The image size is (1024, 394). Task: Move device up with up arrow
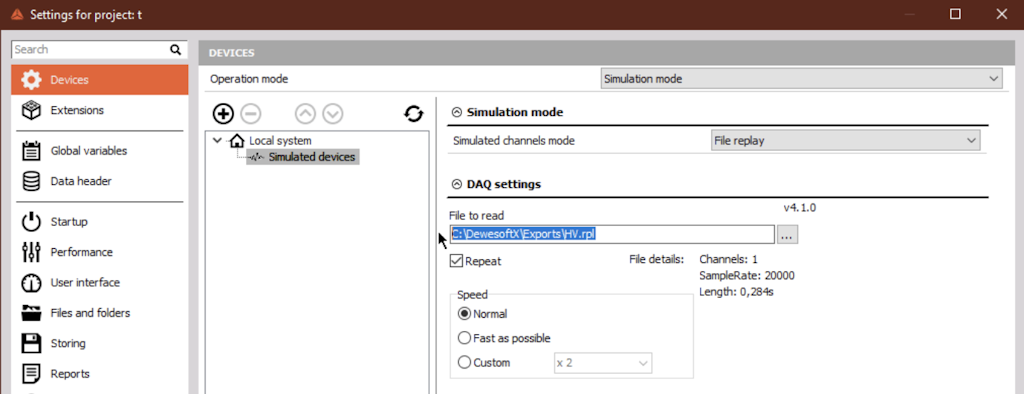point(305,114)
